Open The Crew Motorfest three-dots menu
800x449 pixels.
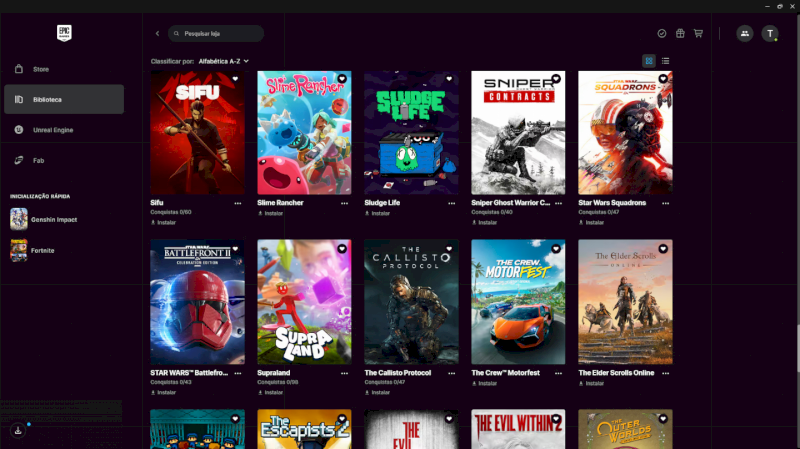559,373
